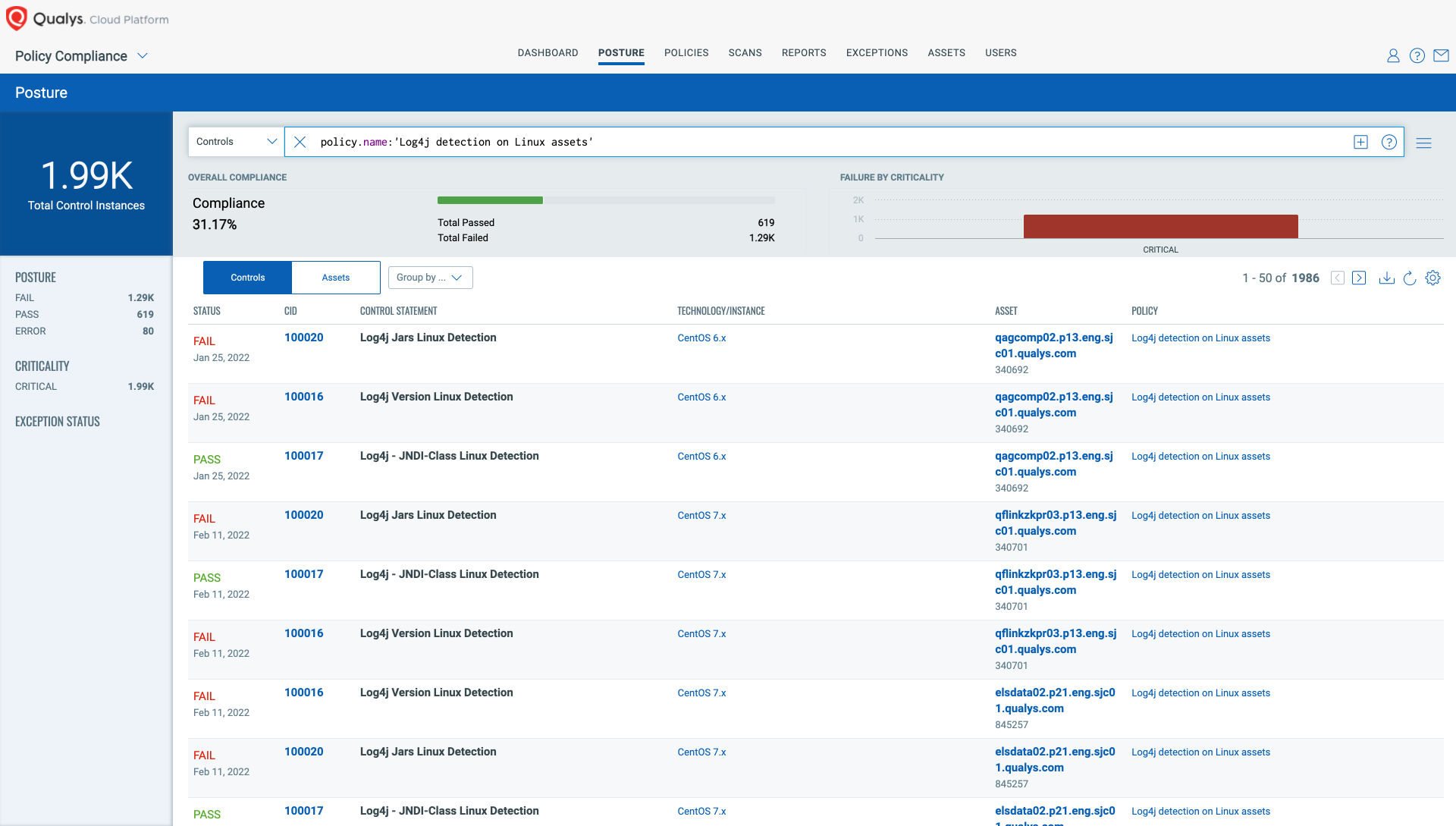Expand the Policy Compliance menu
1456x826 pixels.
click(x=144, y=56)
